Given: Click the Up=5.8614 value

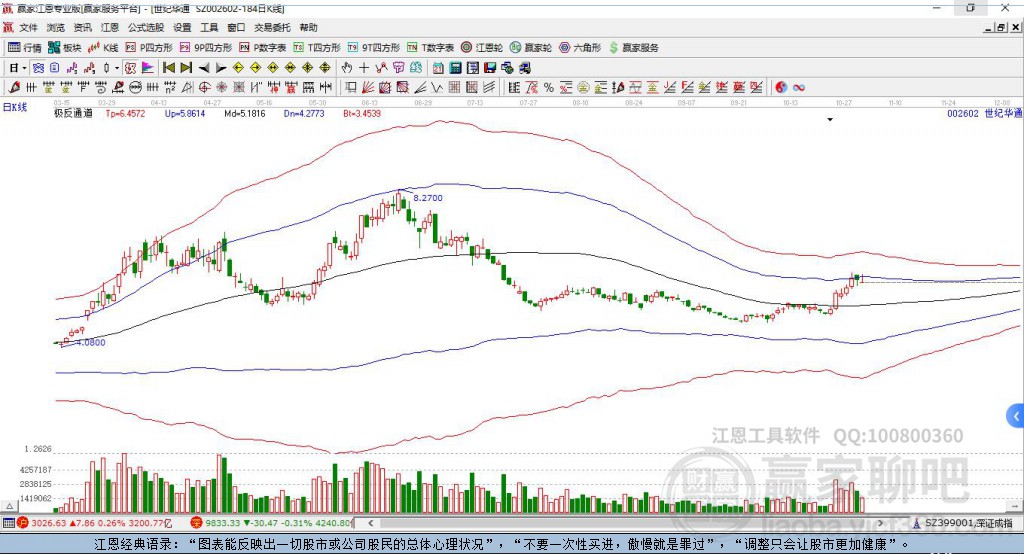Looking at the screenshot, I should [185, 114].
